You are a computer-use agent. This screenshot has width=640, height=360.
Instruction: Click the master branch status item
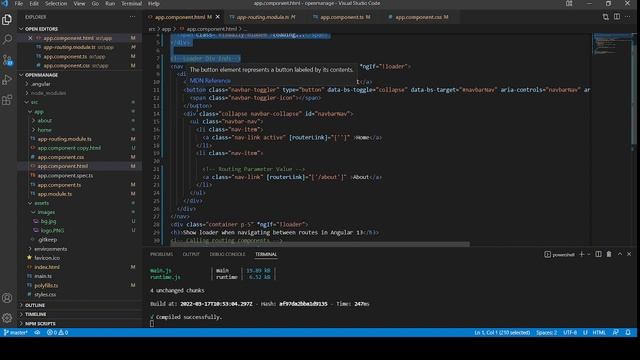pyautogui.click(x=16, y=333)
